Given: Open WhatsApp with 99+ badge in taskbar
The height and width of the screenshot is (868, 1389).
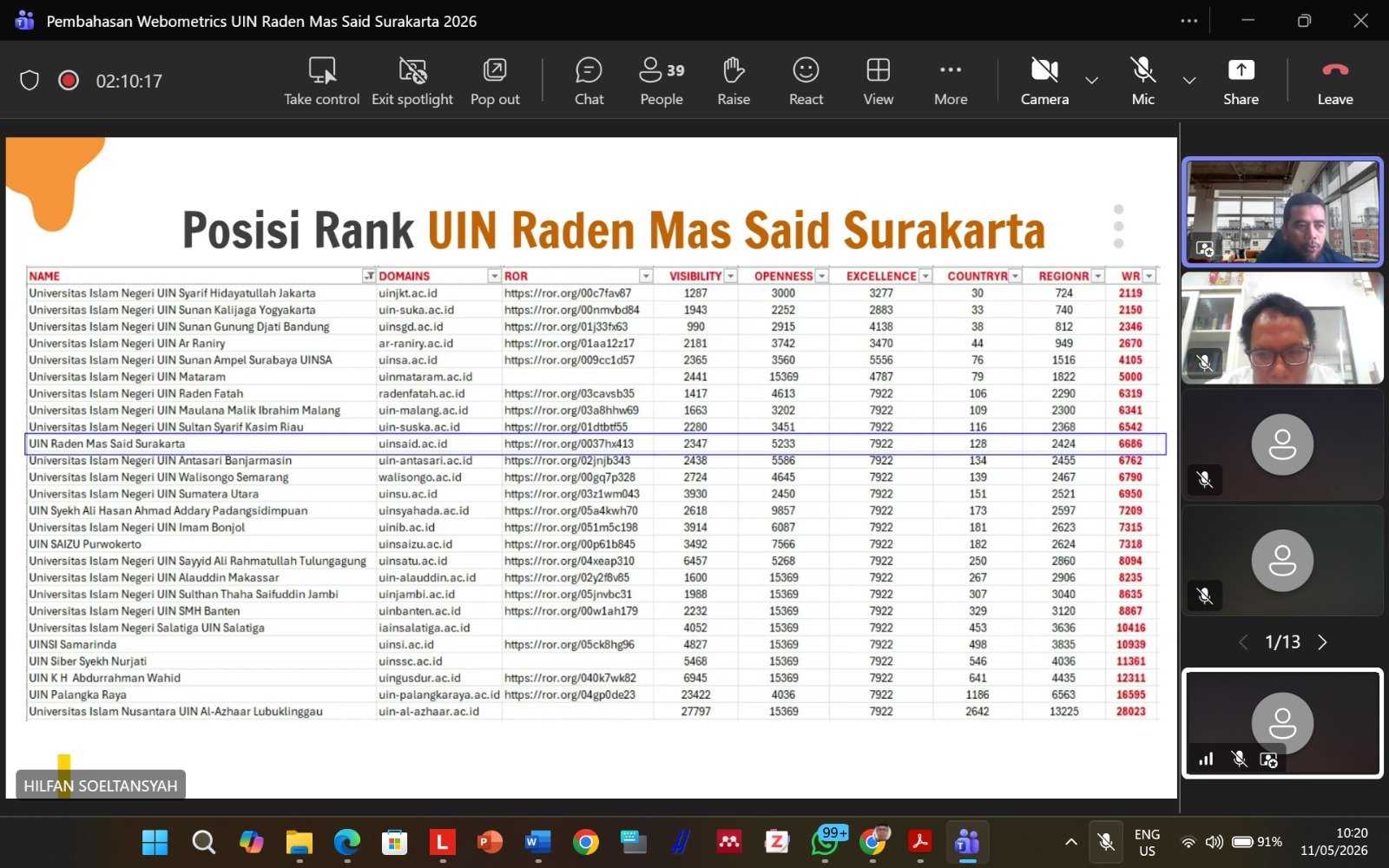Looking at the screenshot, I should [x=825, y=842].
